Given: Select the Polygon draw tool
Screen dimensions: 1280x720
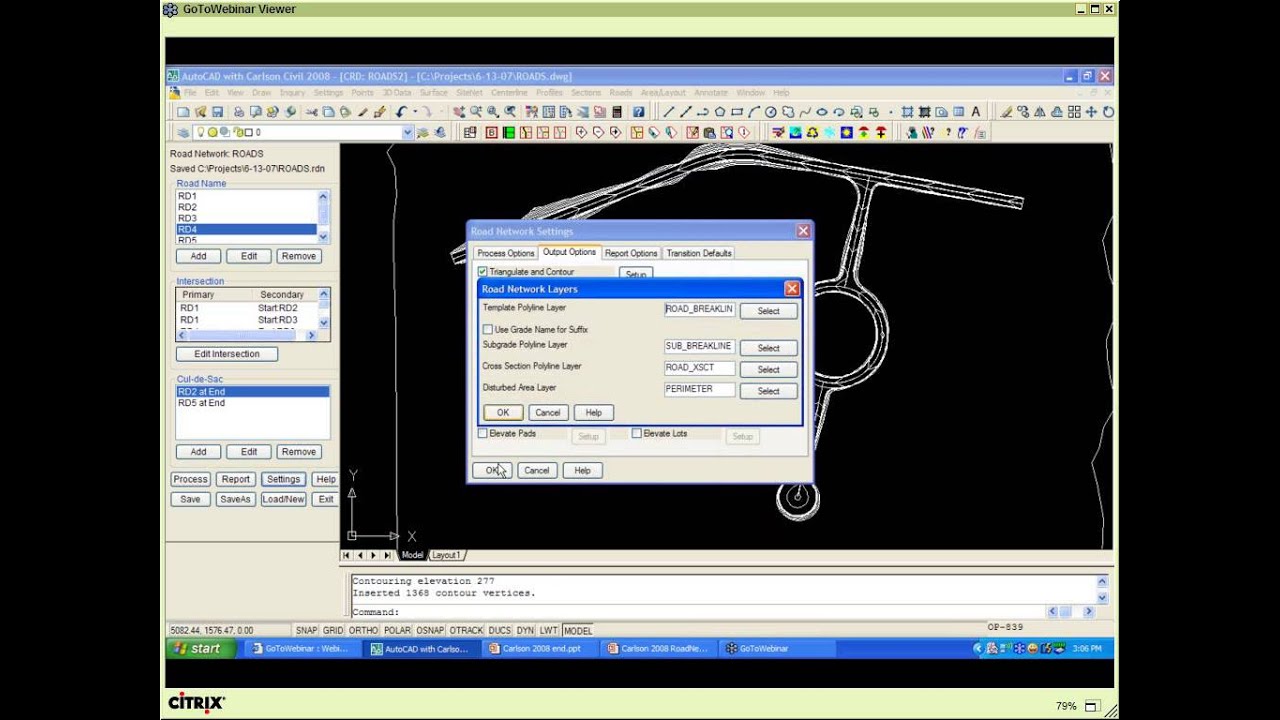Looking at the screenshot, I should tap(720, 112).
